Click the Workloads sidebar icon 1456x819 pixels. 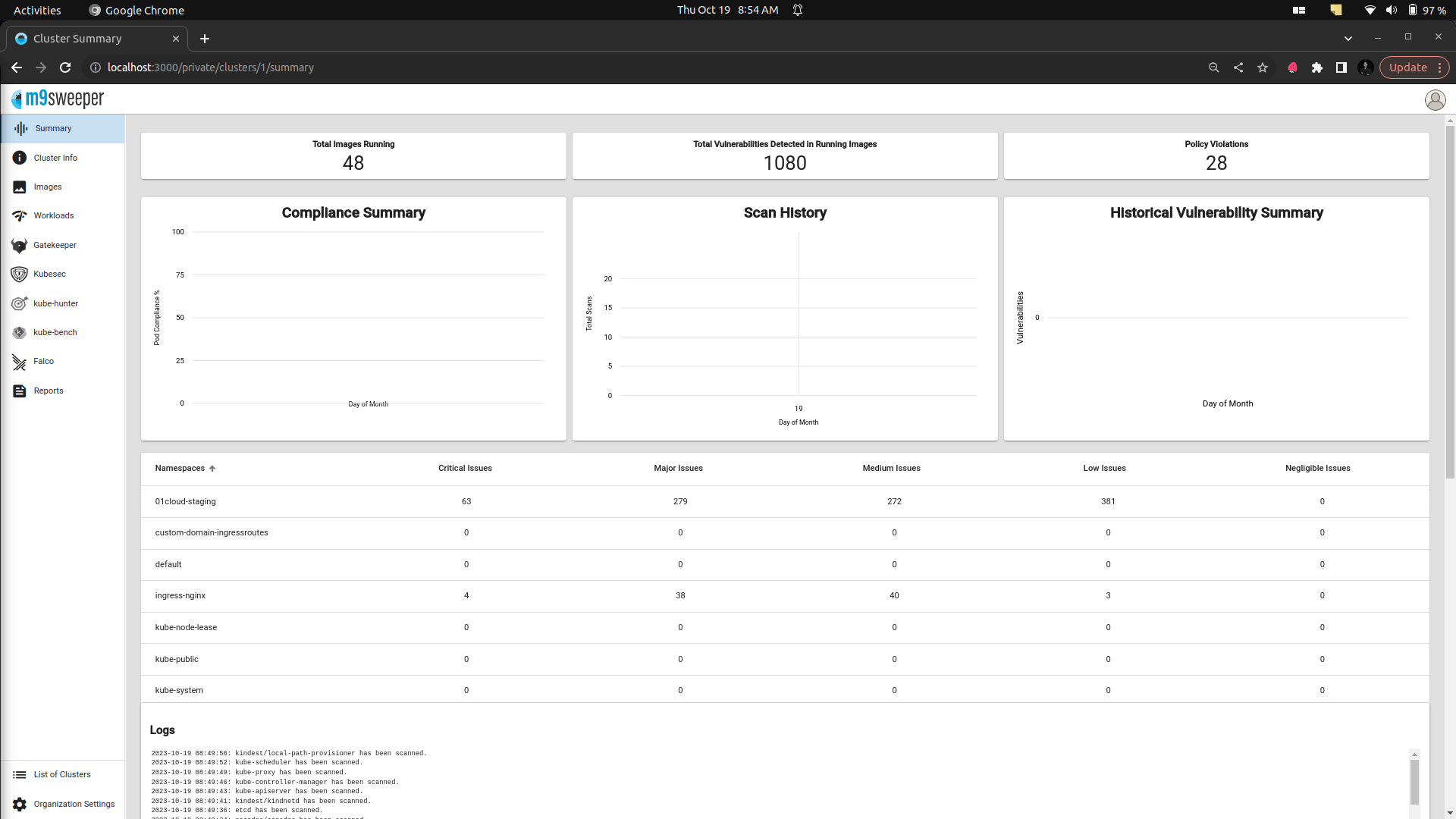point(19,216)
